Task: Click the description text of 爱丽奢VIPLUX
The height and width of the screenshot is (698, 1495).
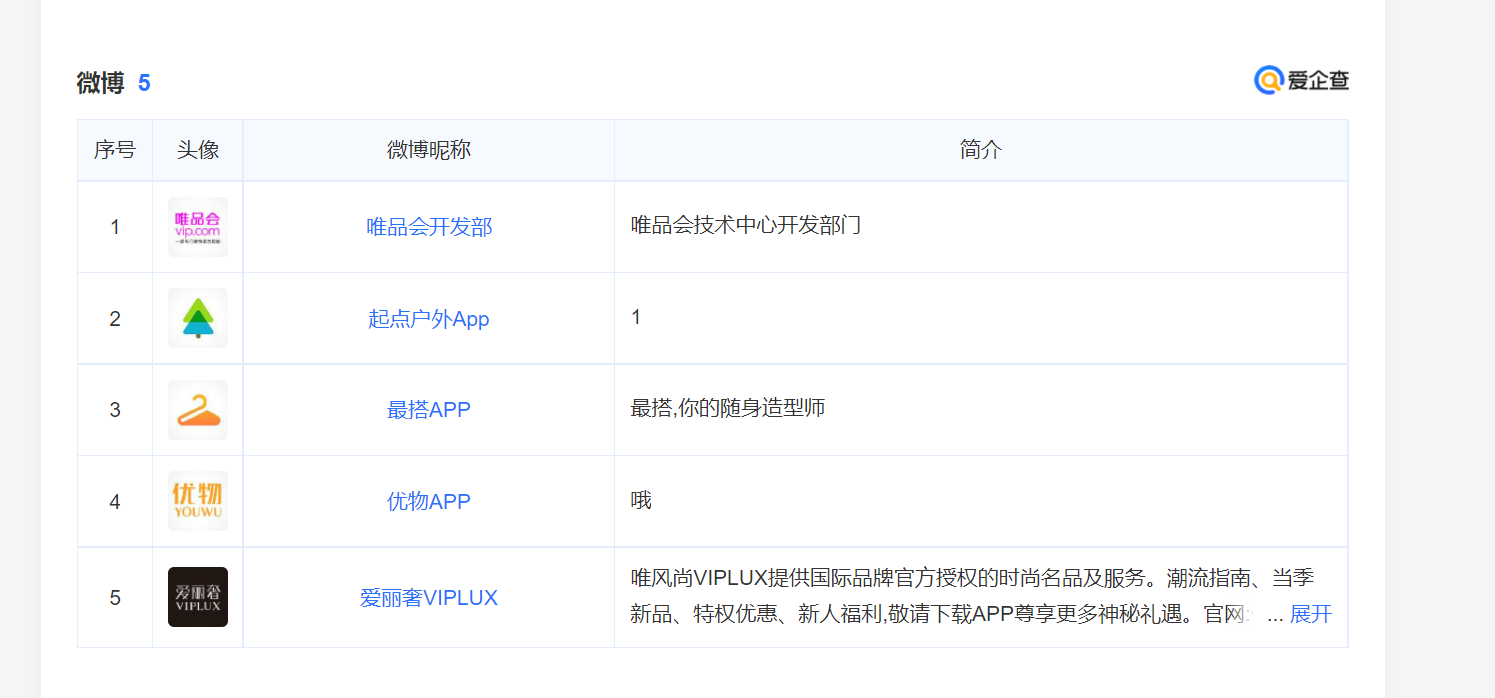Action: tap(972, 596)
